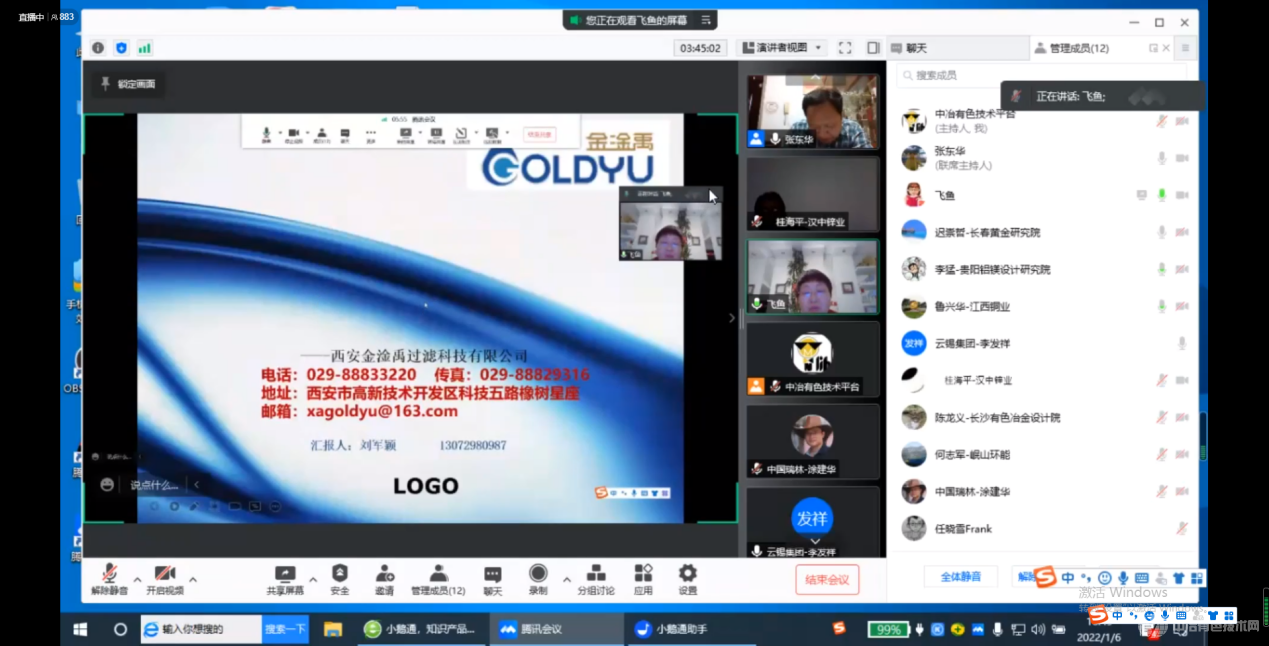This screenshot has width=1269, height=646.
Task: Click the 搜索一下 button in the taskbar
Action: [285, 629]
